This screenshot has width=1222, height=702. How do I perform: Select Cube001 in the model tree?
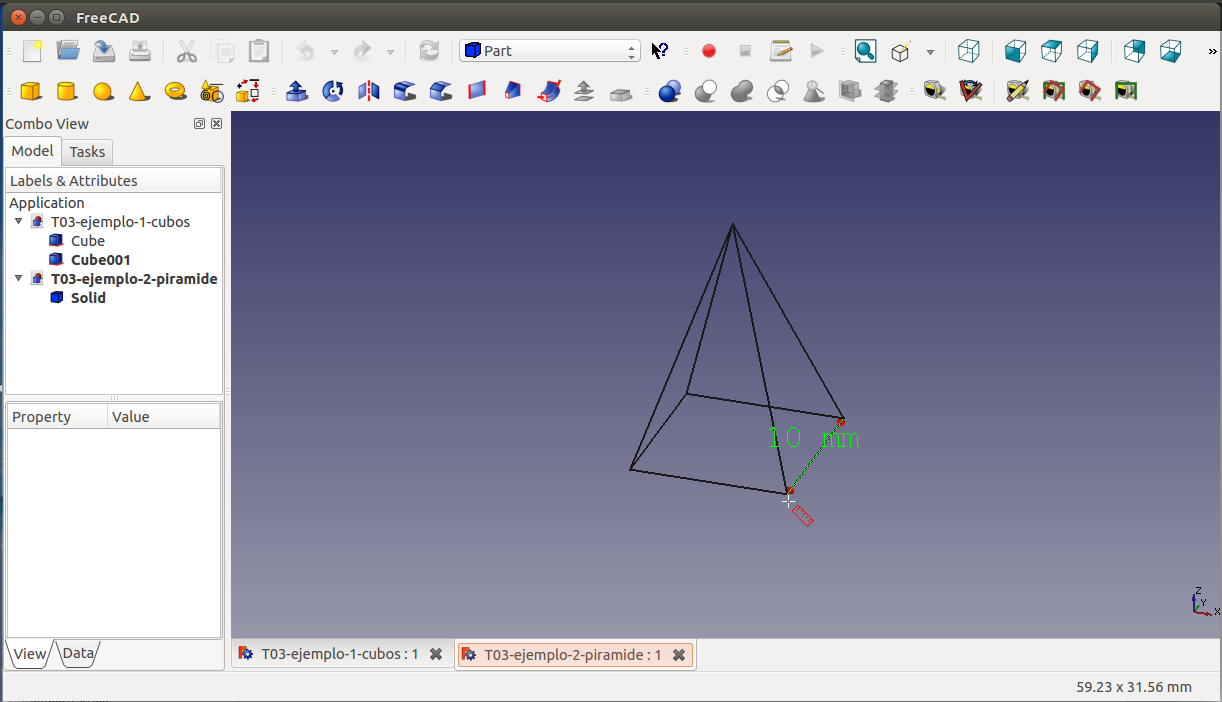coord(100,260)
